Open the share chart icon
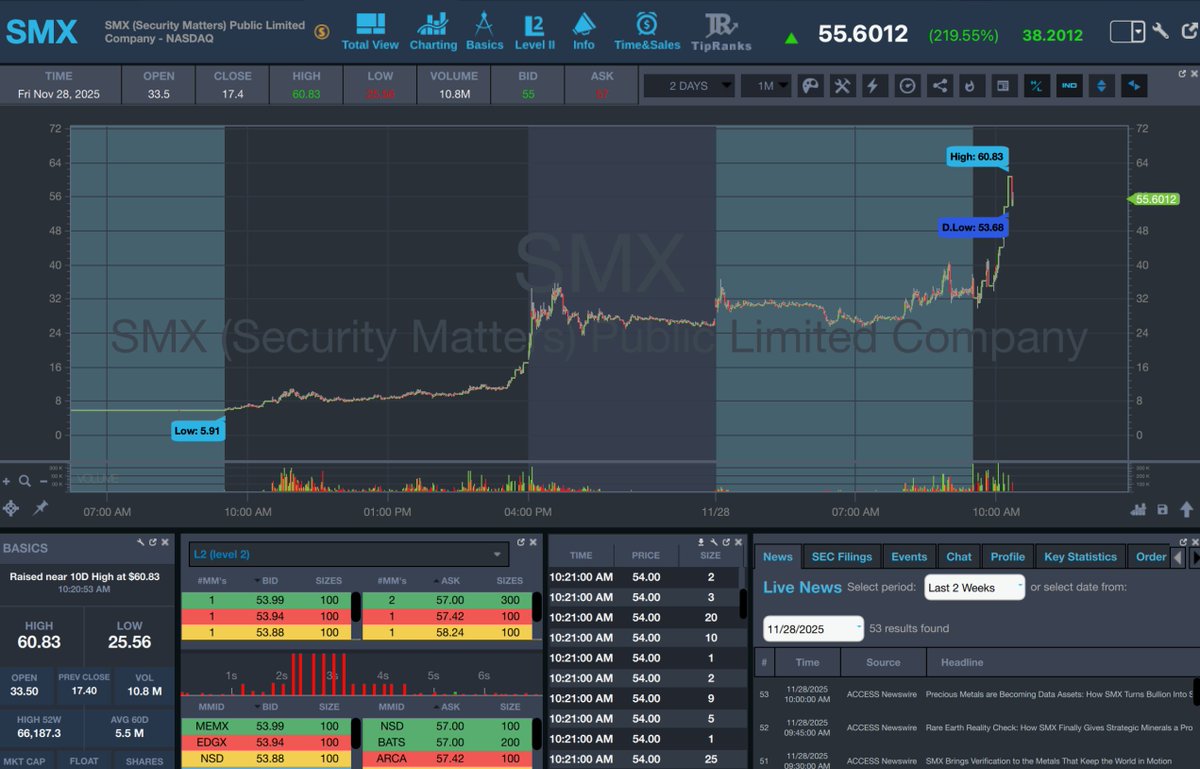1200x769 pixels. pos(939,86)
